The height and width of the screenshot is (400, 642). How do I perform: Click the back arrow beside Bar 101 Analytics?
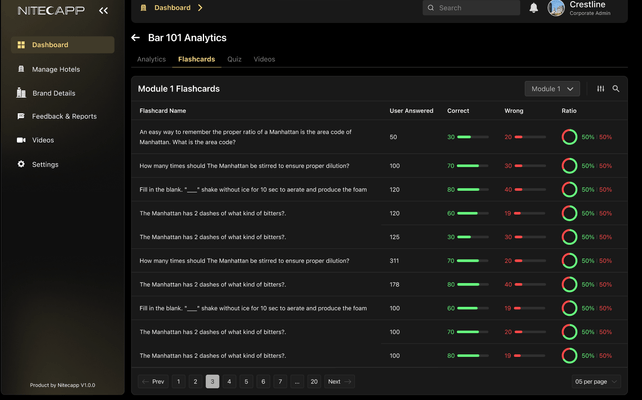point(136,38)
